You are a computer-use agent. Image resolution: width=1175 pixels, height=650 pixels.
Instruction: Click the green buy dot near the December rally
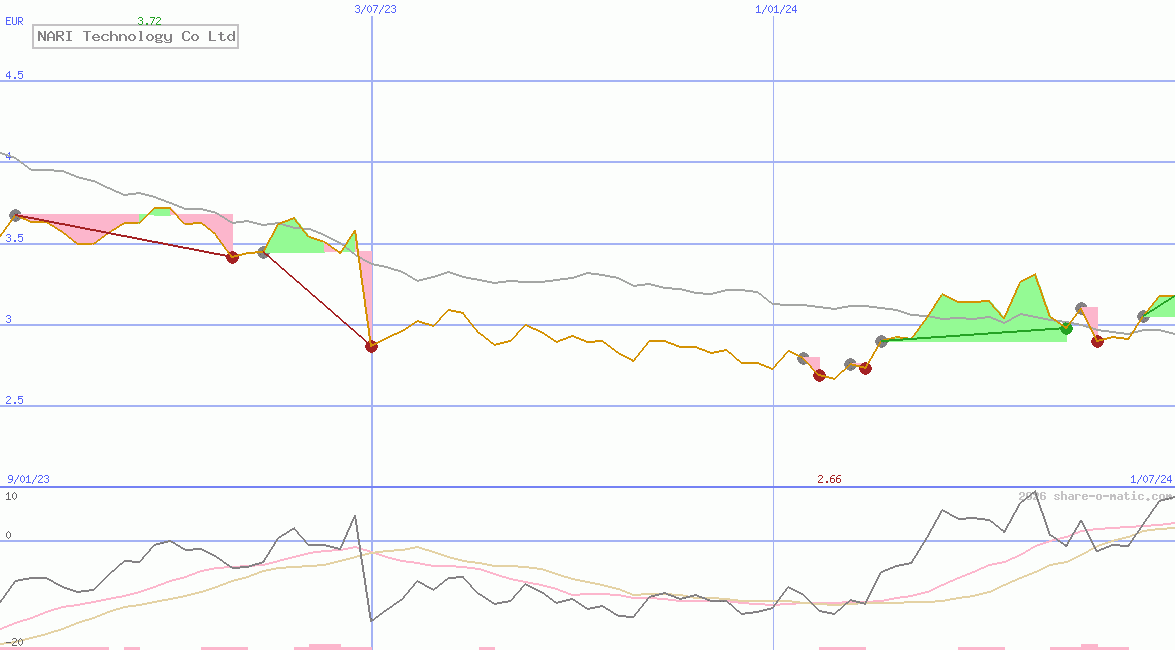click(x=1066, y=328)
